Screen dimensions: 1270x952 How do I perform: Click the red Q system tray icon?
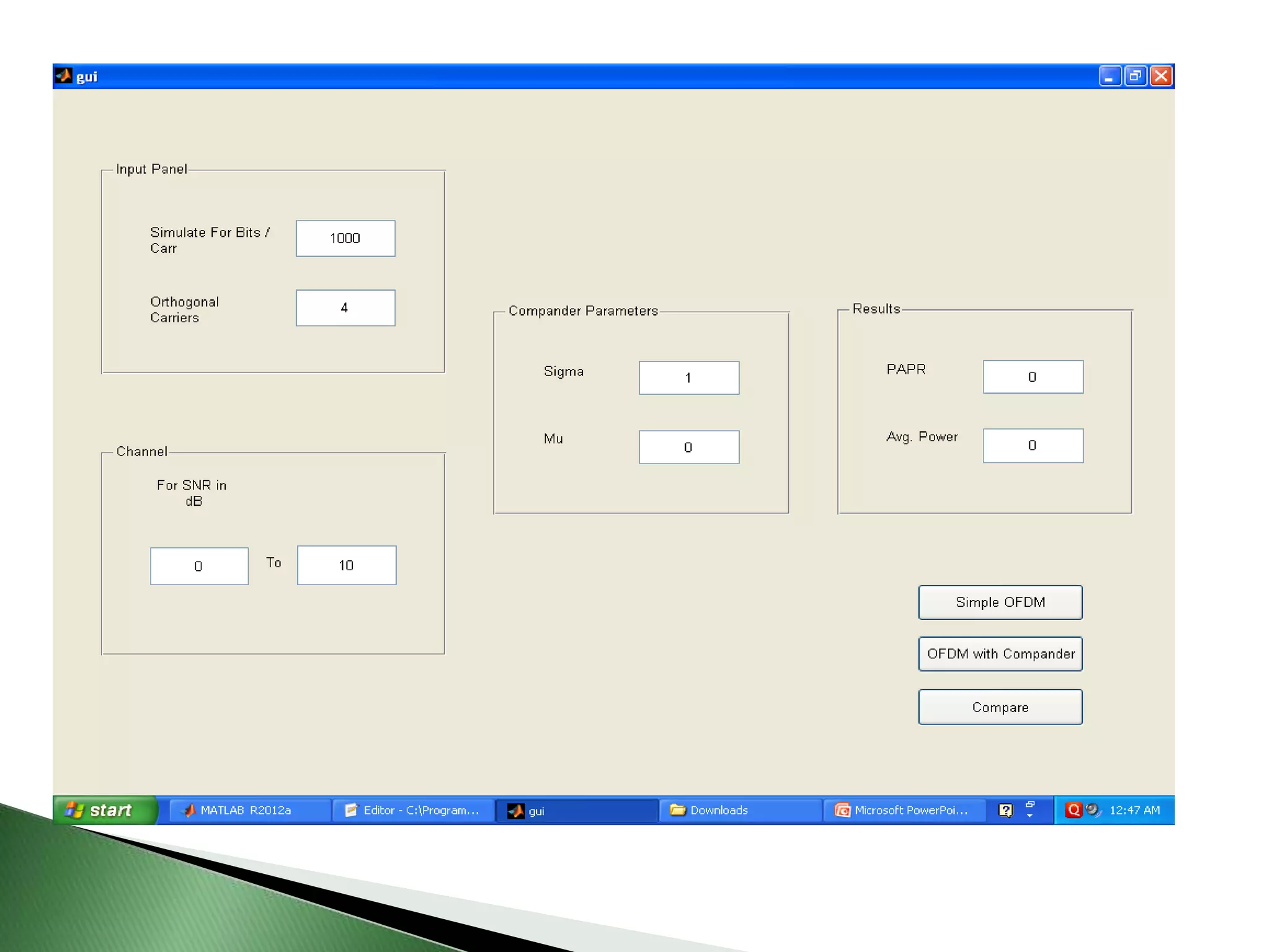(x=1073, y=810)
